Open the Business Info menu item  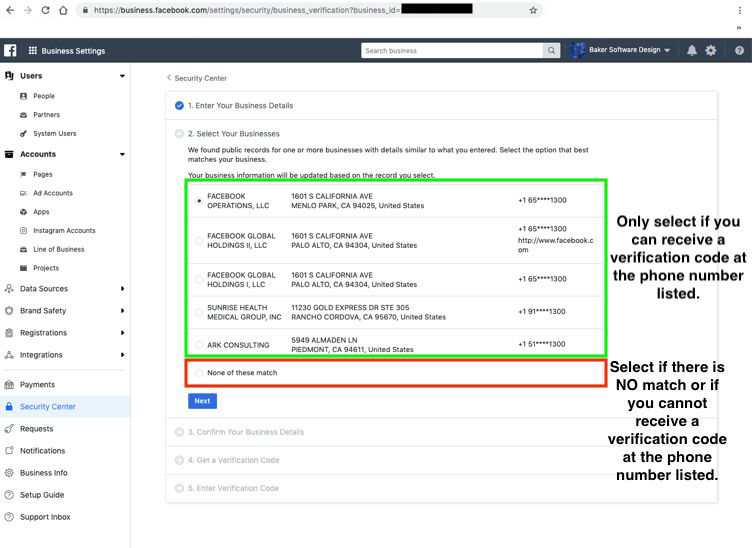click(44, 473)
